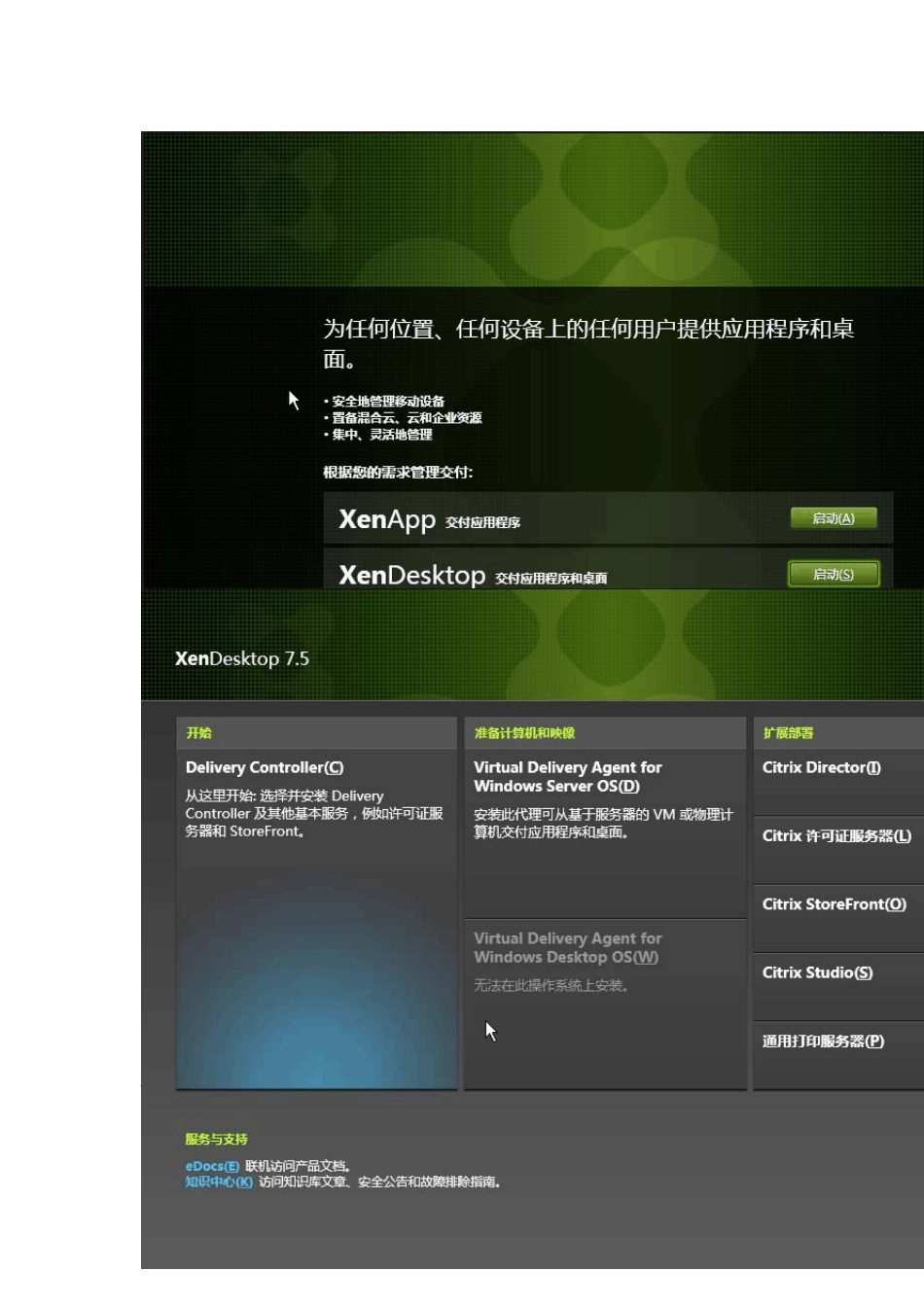Click the 无法在此操作系统上安装 message
The height and width of the screenshot is (1307, 924).
coord(551,985)
